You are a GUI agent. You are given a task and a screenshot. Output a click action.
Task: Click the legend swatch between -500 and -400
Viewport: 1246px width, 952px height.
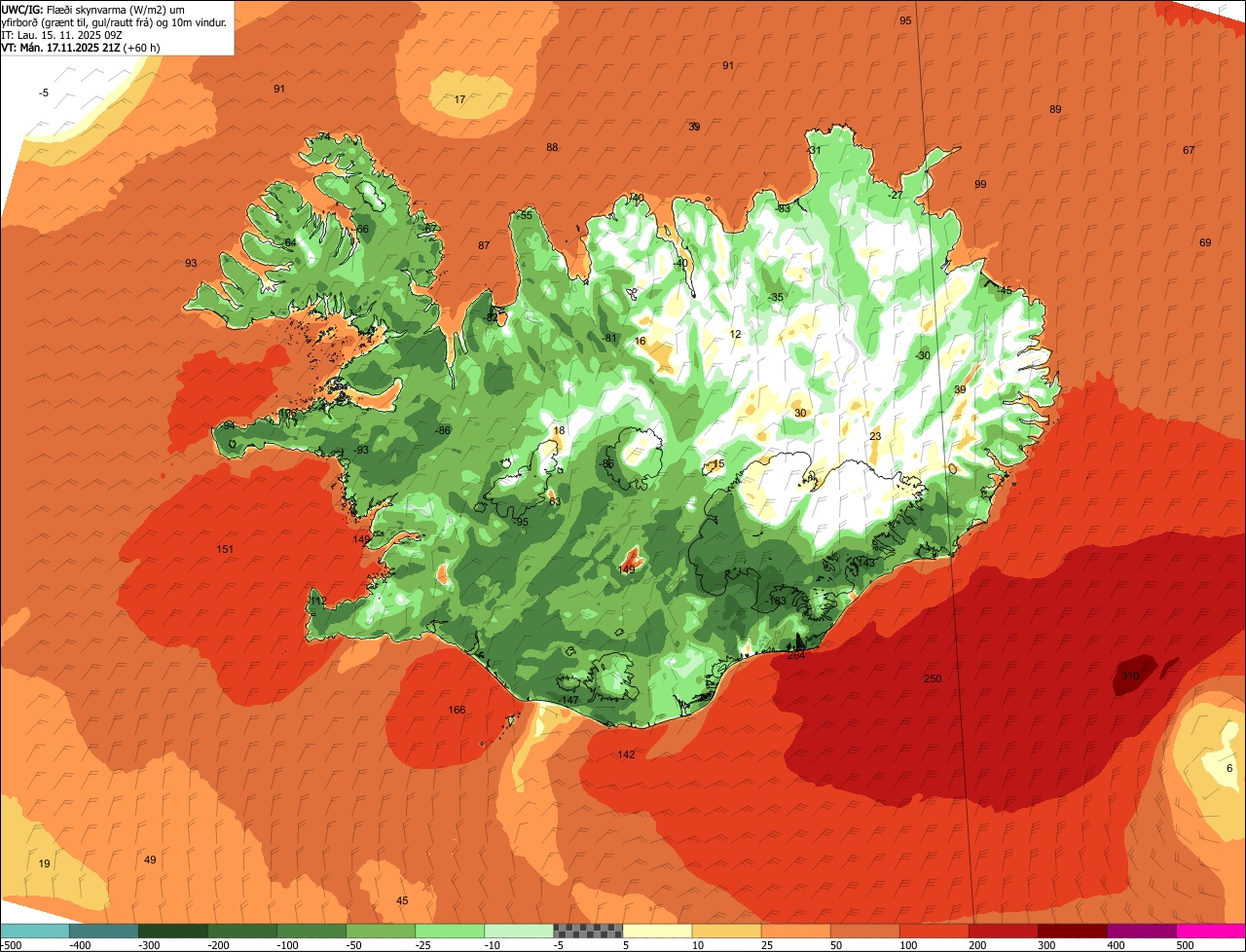34,931
